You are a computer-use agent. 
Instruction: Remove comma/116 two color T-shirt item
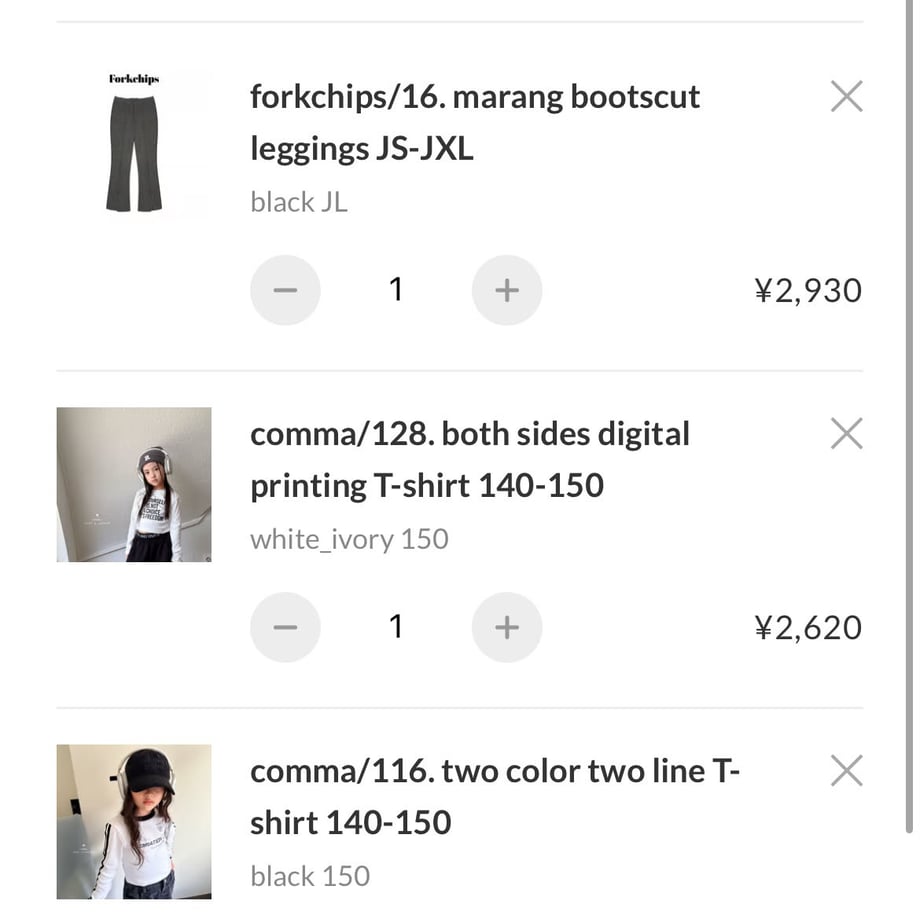pyautogui.click(x=847, y=770)
